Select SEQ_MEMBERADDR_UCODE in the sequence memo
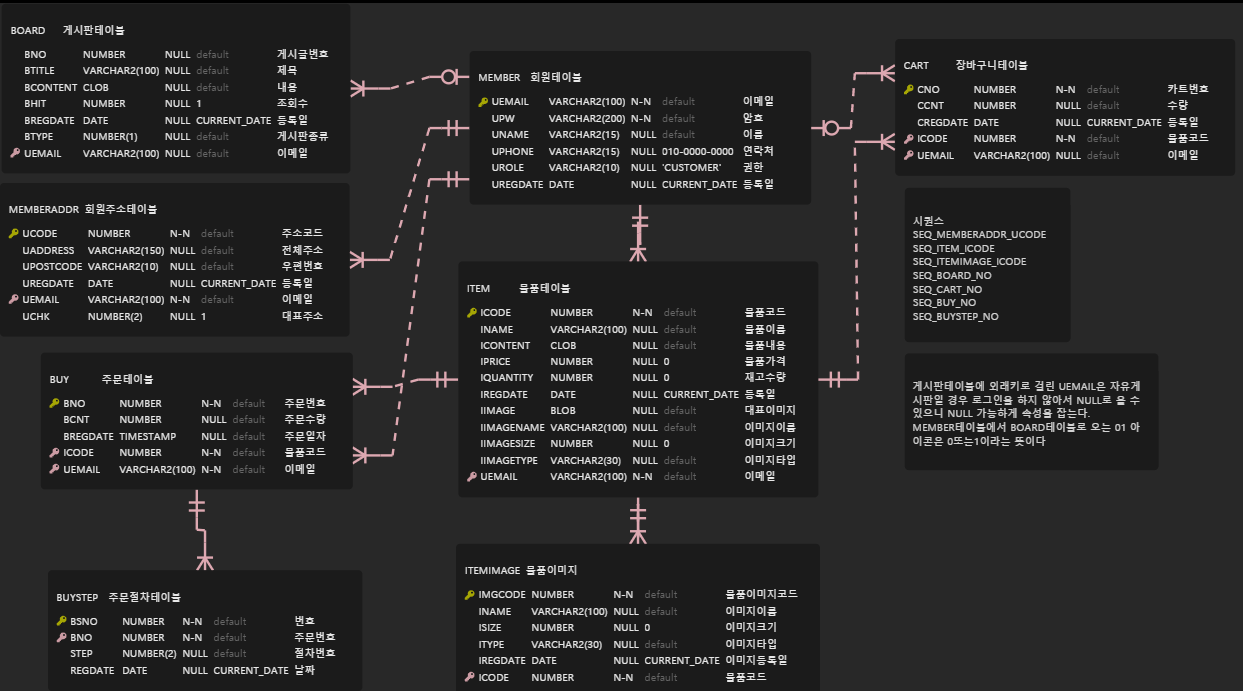Image resolution: width=1243 pixels, height=691 pixels. (979, 234)
